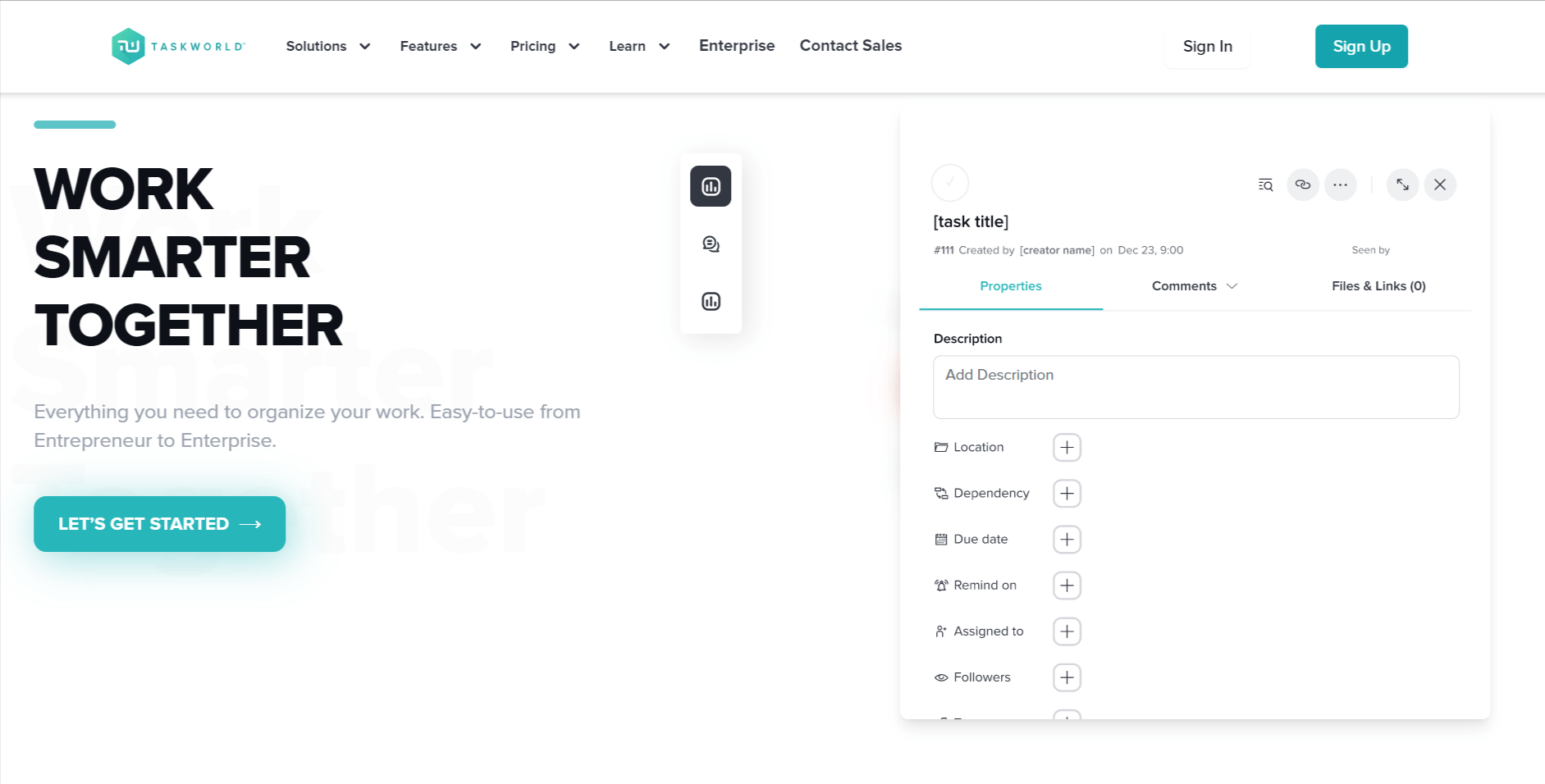Open Contact Sales
Screen dimensions: 1545x784
tap(851, 46)
